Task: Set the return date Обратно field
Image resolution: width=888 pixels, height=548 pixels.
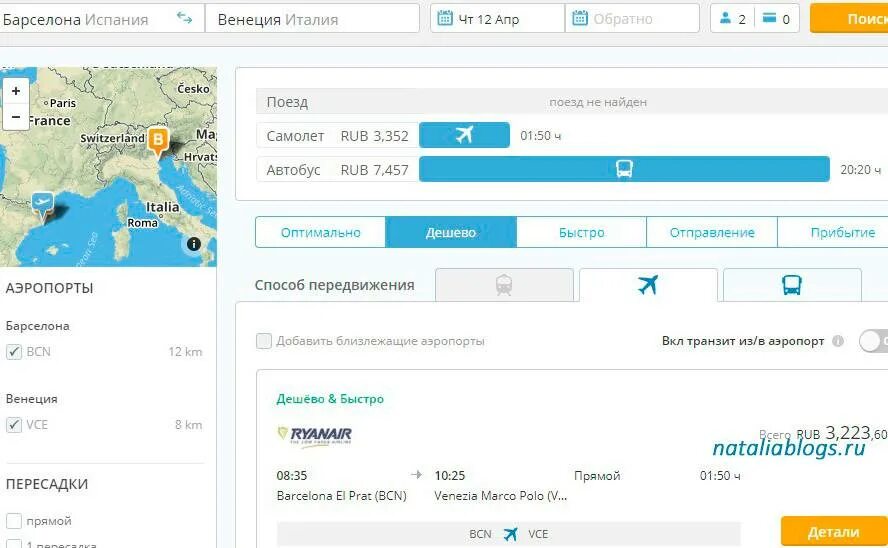Action: (x=632, y=19)
